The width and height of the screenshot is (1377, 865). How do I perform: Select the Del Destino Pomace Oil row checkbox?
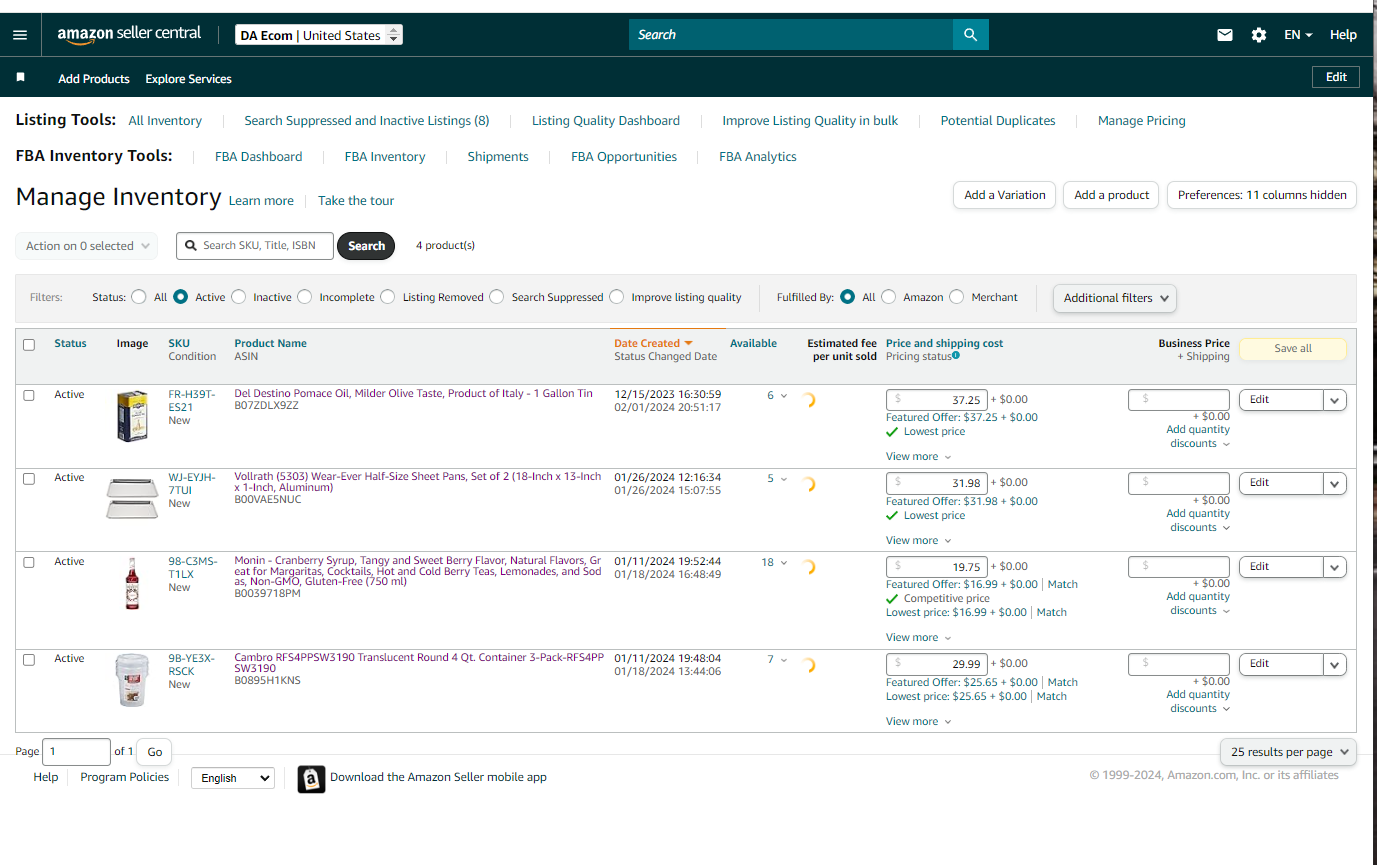tap(29, 395)
